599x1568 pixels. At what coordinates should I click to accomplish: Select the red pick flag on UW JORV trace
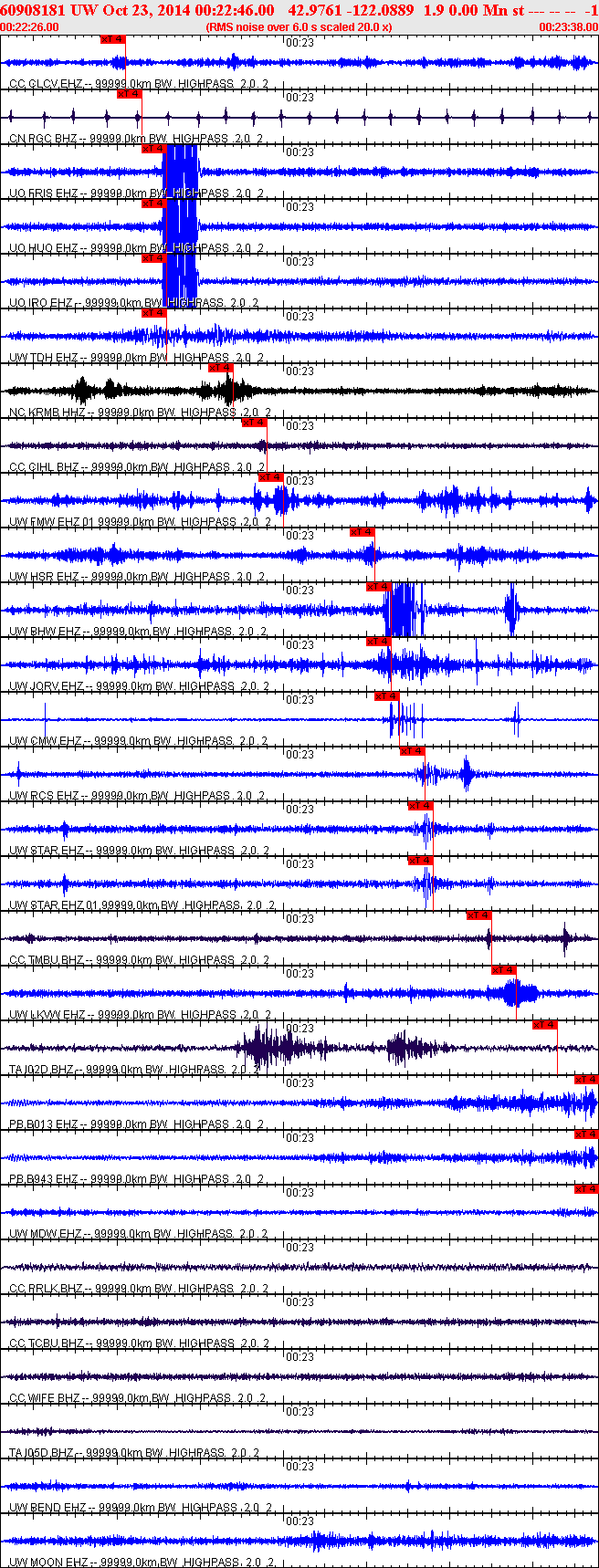pyautogui.click(x=379, y=642)
